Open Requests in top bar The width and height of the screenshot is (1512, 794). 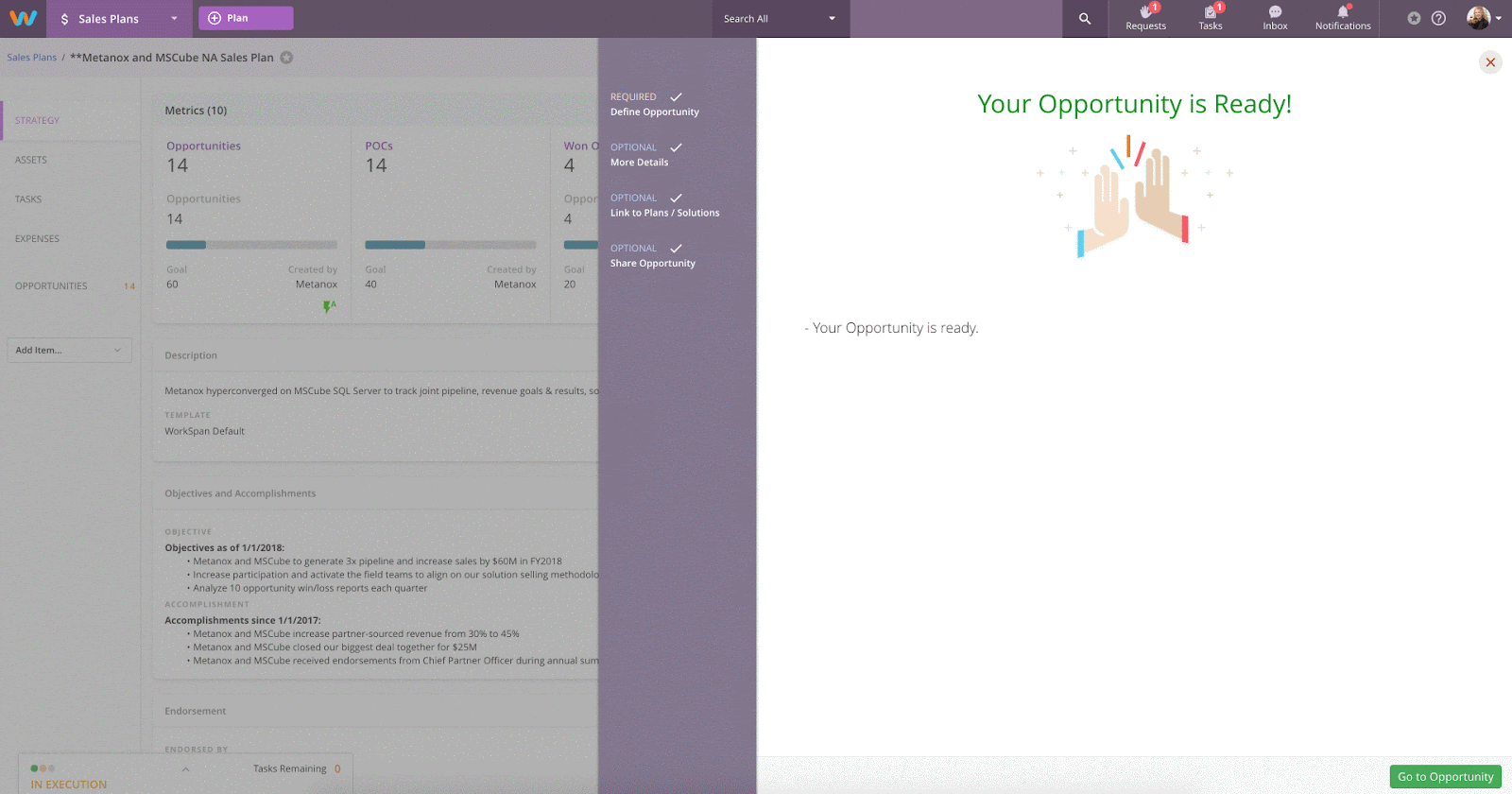[1145, 18]
